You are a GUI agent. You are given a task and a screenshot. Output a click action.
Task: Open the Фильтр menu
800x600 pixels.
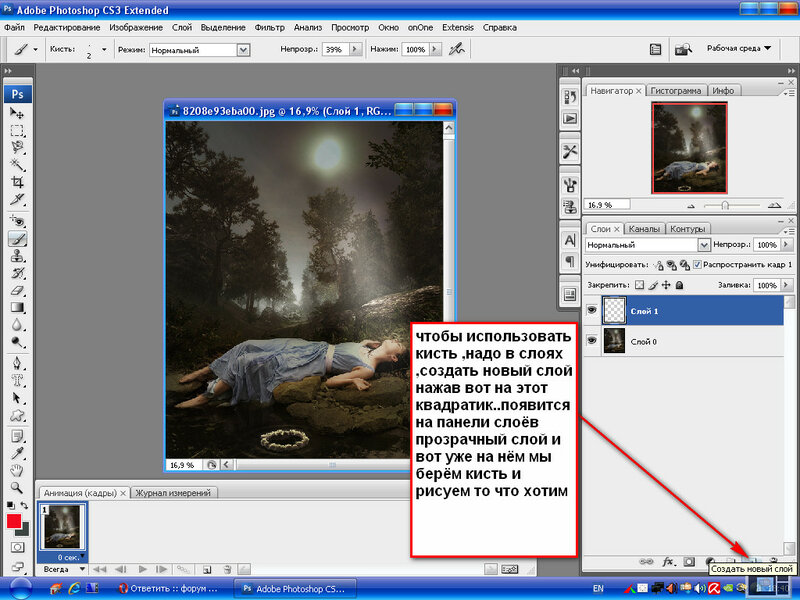click(270, 27)
